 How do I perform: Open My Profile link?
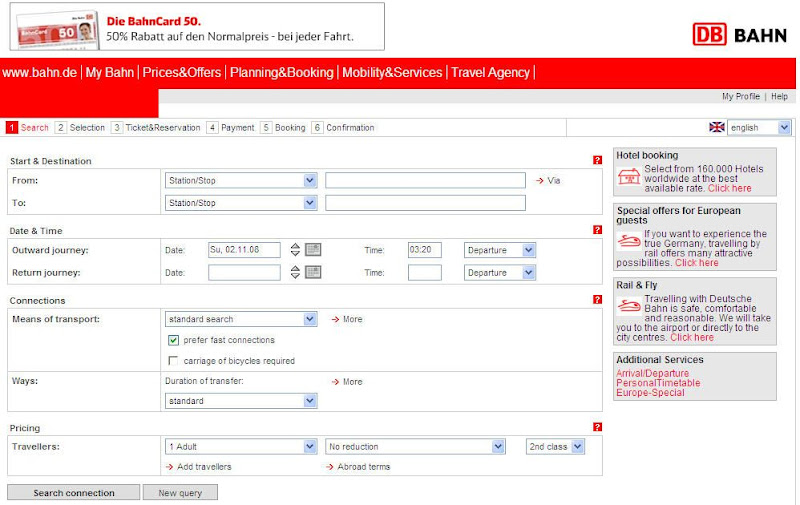740,96
